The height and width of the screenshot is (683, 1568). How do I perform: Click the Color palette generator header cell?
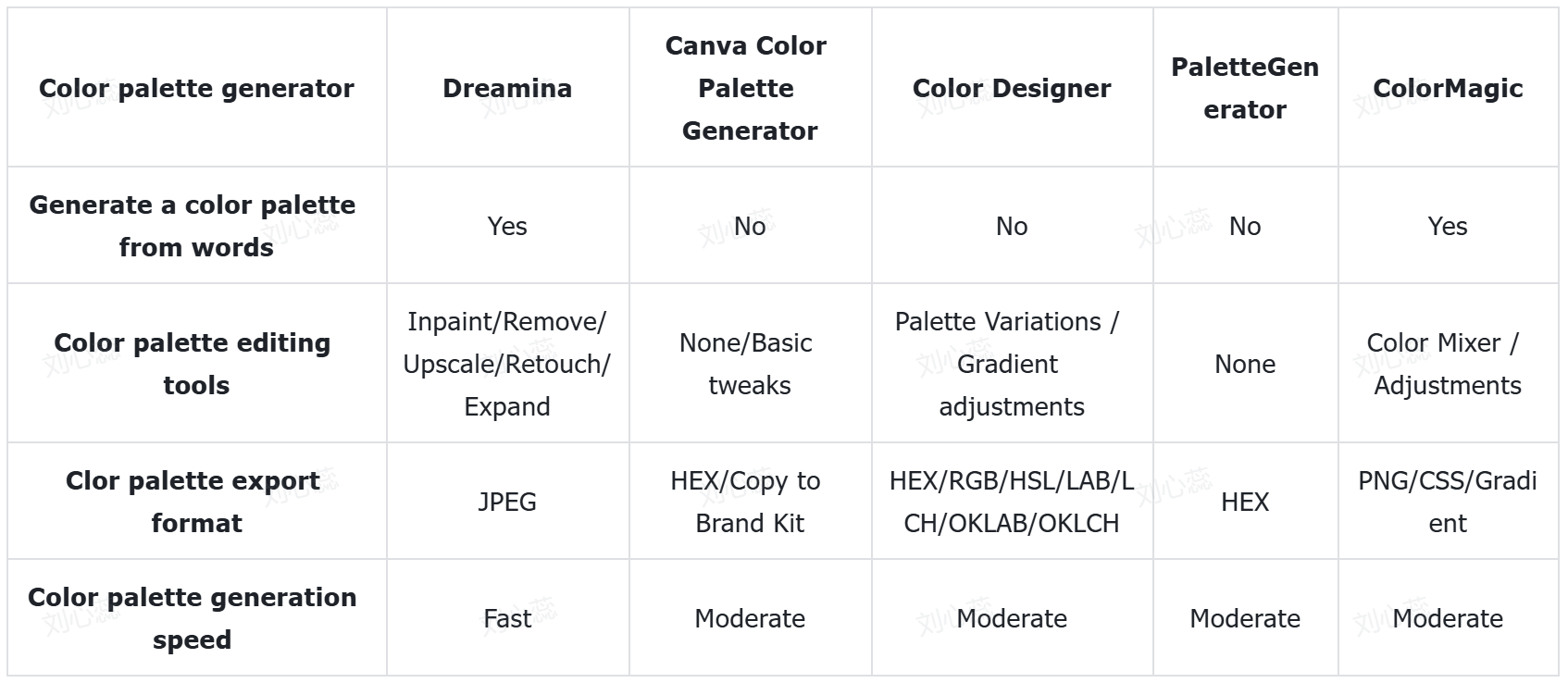click(196, 88)
